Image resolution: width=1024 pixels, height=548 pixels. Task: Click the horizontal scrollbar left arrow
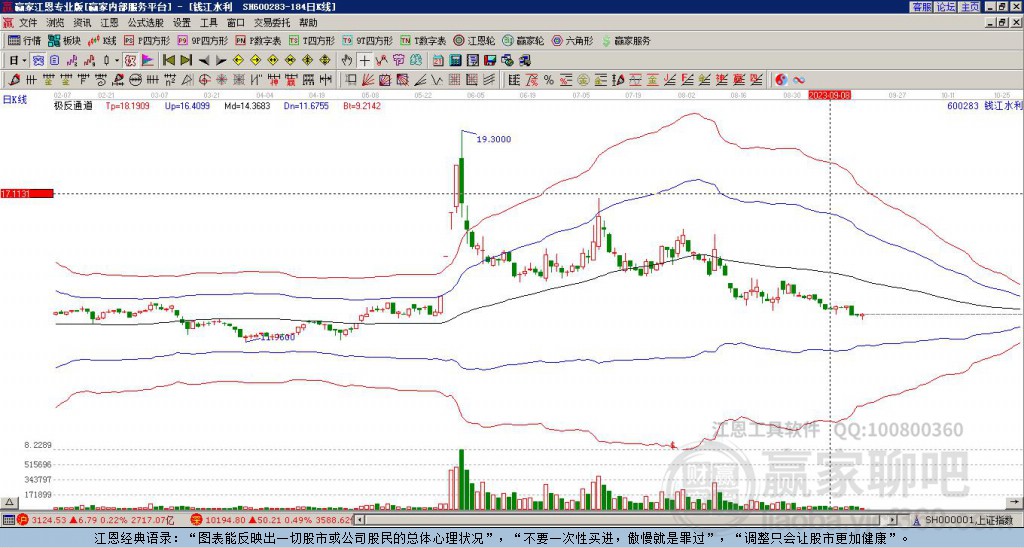(360, 520)
